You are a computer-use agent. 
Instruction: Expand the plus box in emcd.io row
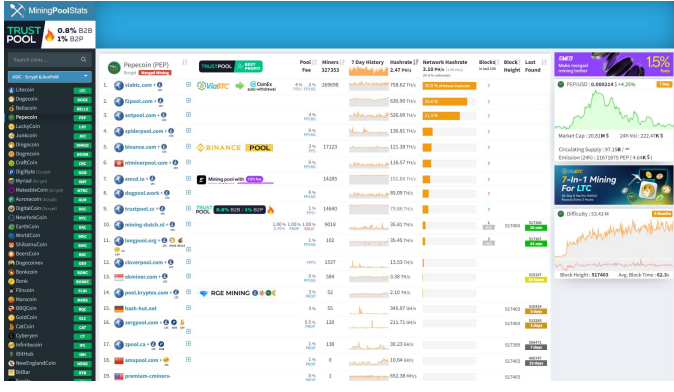[x=188, y=178]
